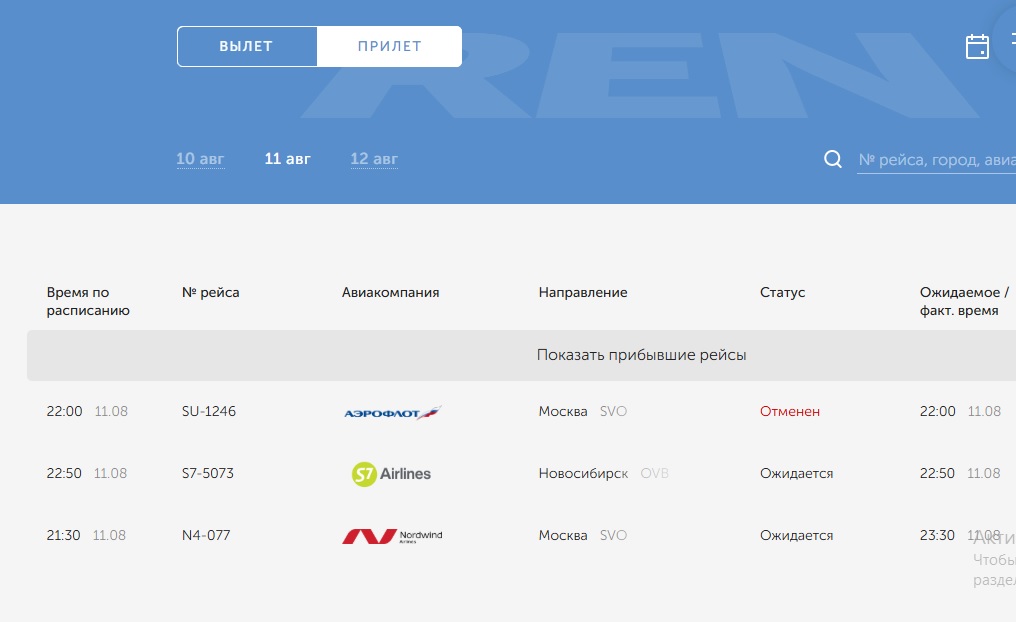Image resolution: width=1016 pixels, height=622 pixels.
Task: Click the Авиакомпания column header
Action: [390, 292]
